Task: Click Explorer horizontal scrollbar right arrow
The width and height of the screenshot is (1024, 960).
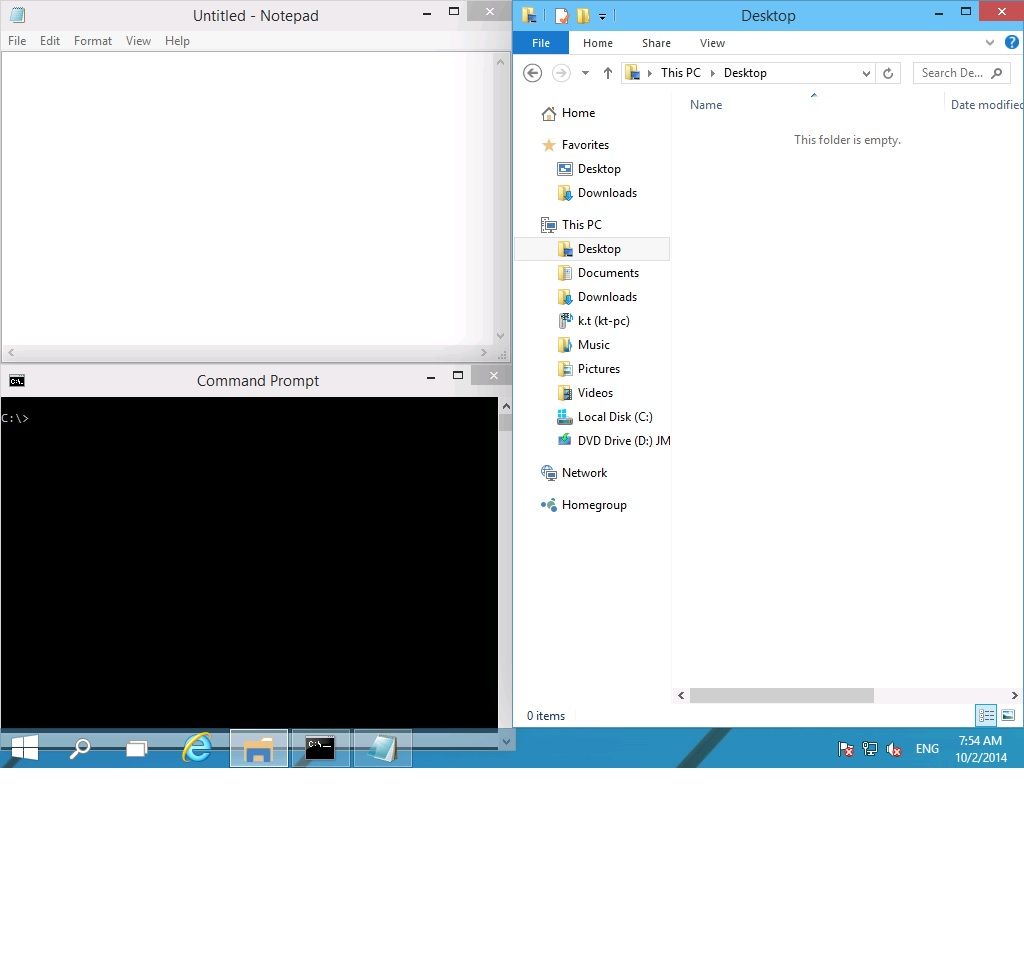Action: coord(1014,696)
